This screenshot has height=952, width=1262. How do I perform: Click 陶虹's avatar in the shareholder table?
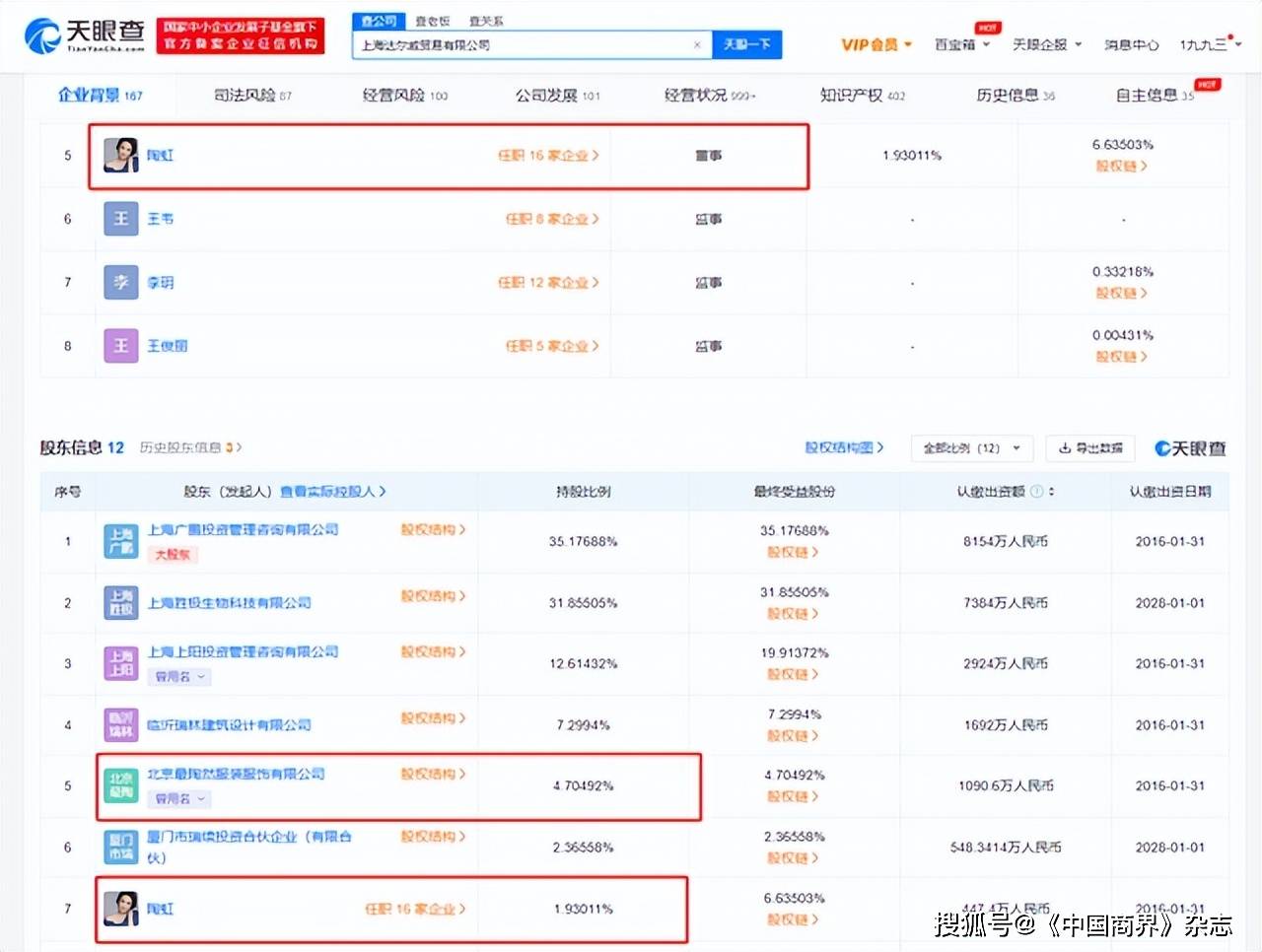click(121, 909)
